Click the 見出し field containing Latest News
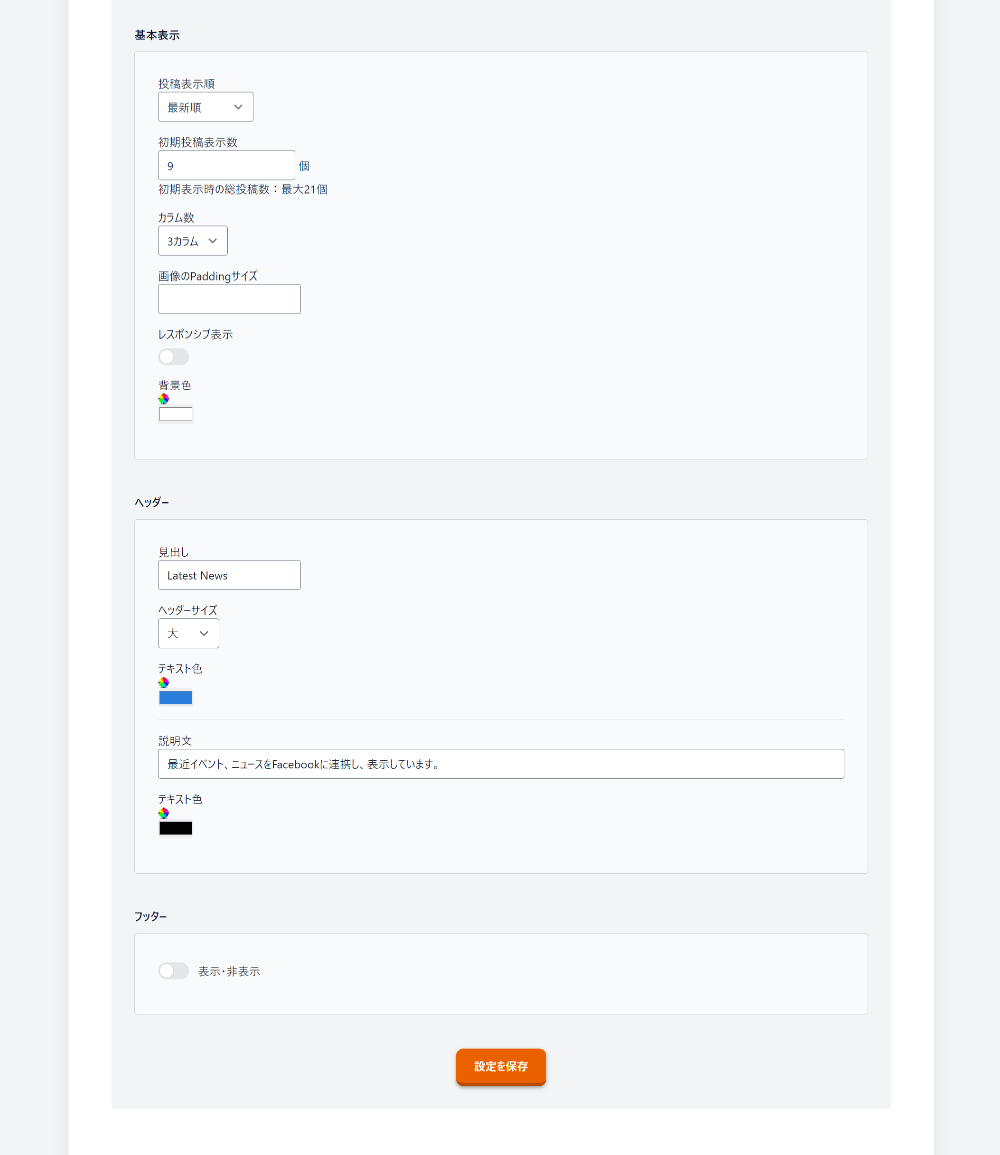Screen dimensions: 1000x1155 tap(229, 574)
